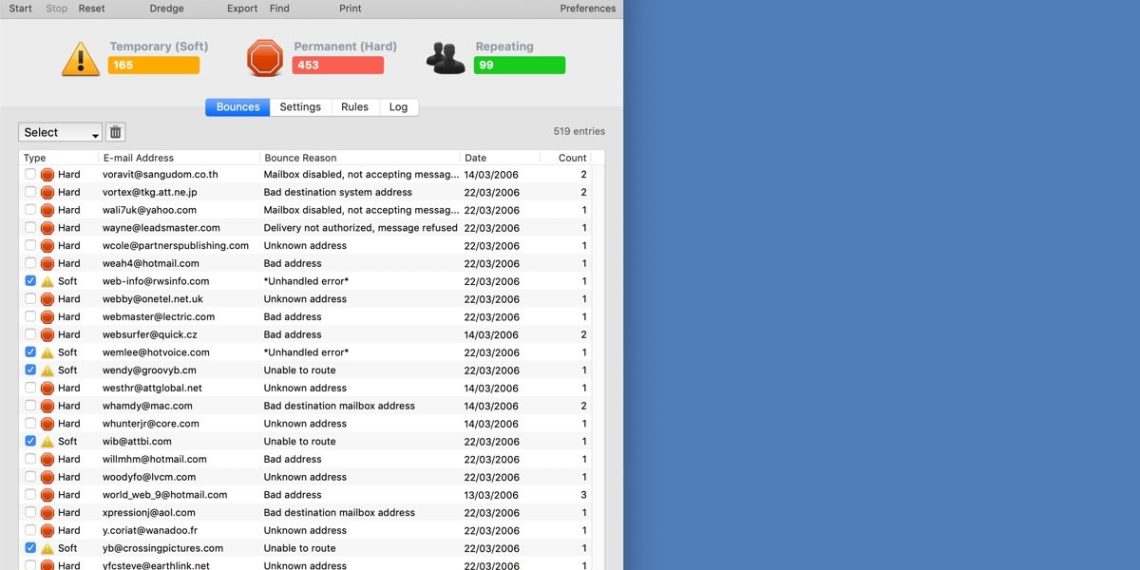
Task: Click Hard bounce icon for world_web_9@hotmail.com
Action: (x=47, y=495)
